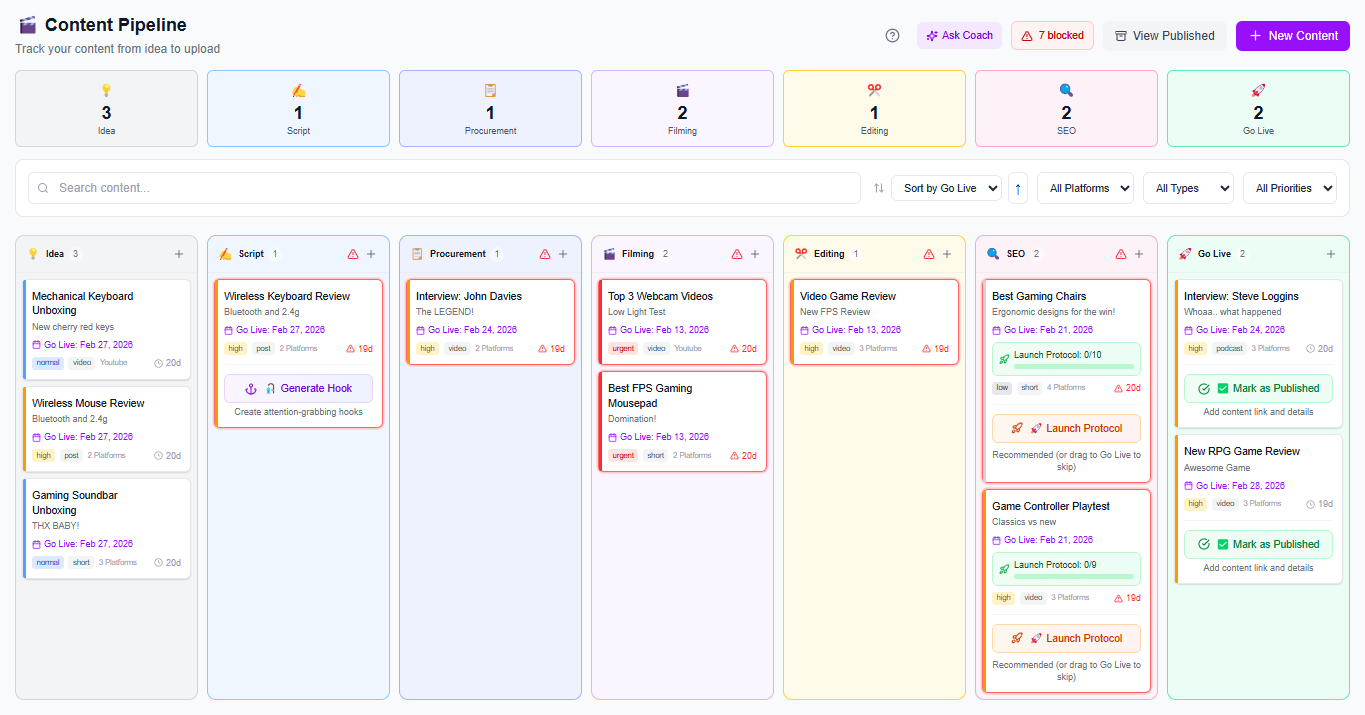Add new card with Idea column plus icon
1365x715 pixels.
click(179, 254)
